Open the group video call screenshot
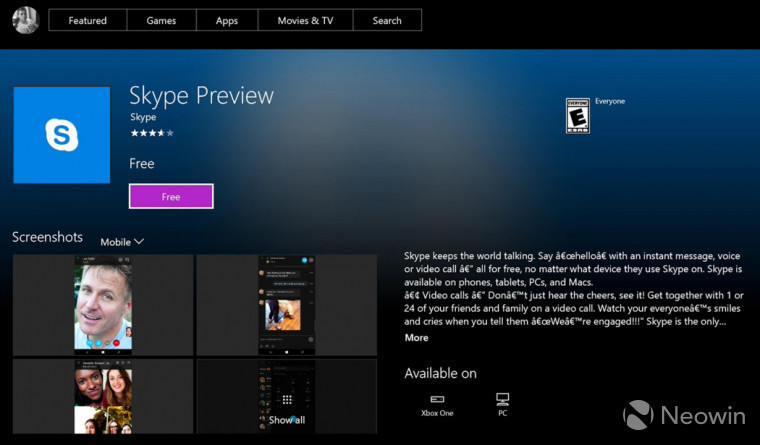760x445 pixels. coord(103,396)
